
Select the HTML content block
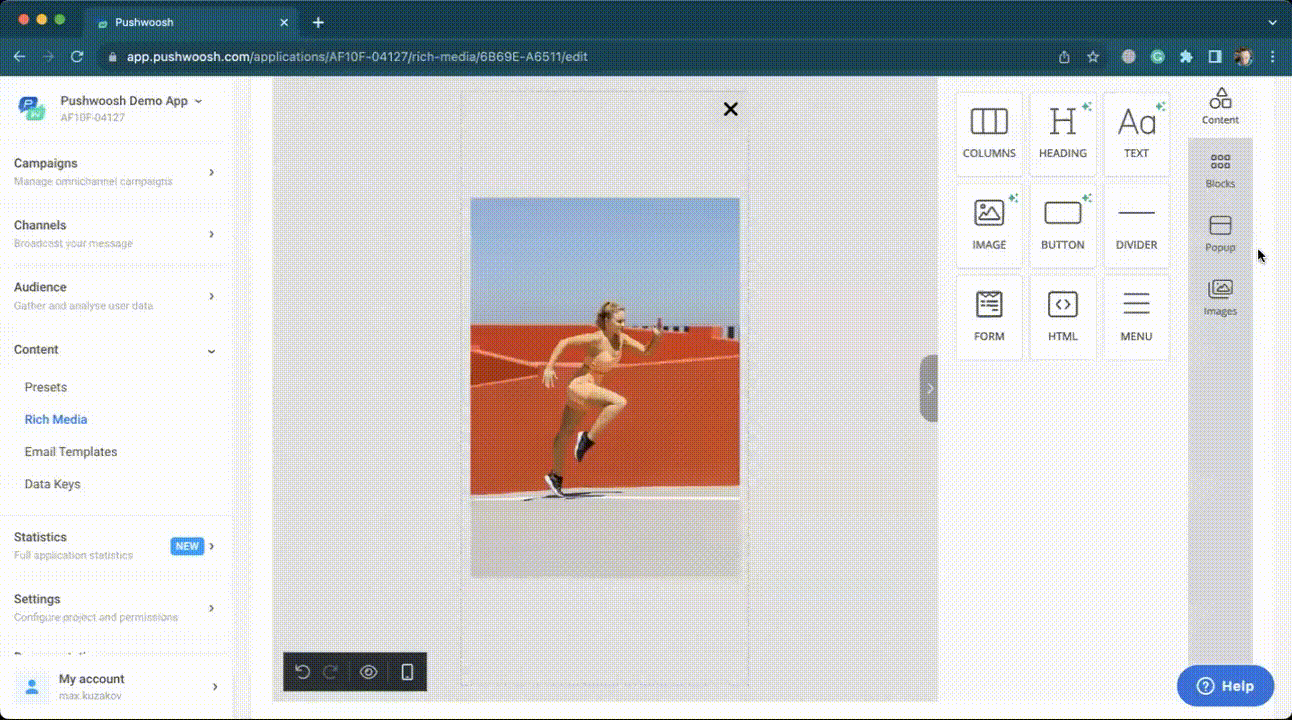pos(1062,317)
